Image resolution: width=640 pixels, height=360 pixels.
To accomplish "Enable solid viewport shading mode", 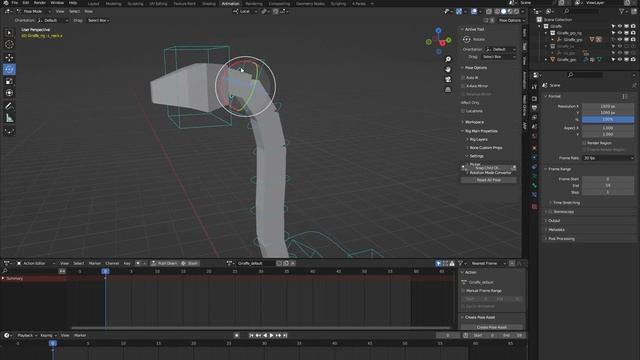I will click(x=503, y=11).
